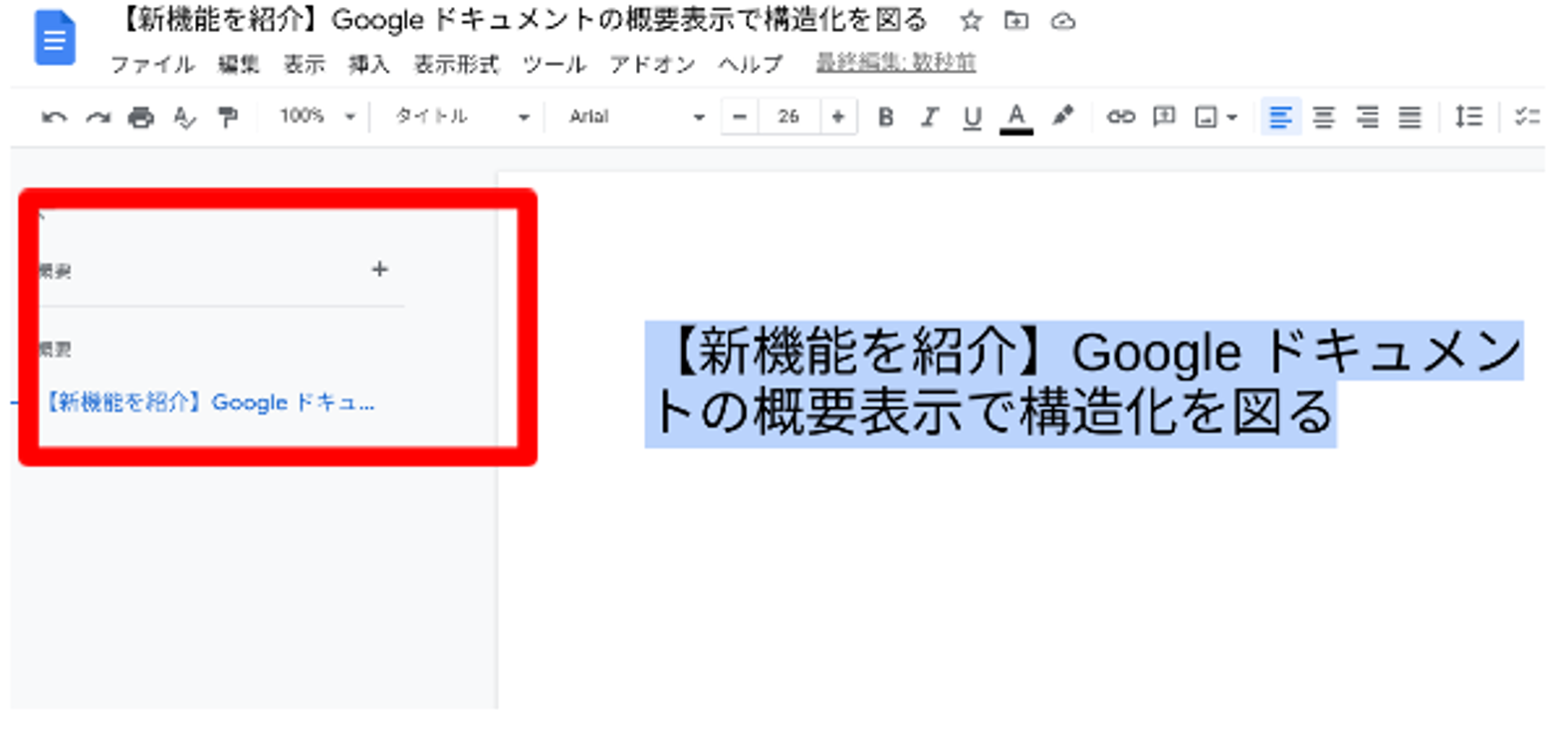
Task: Open the Arial font dropdown
Action: 637,117
